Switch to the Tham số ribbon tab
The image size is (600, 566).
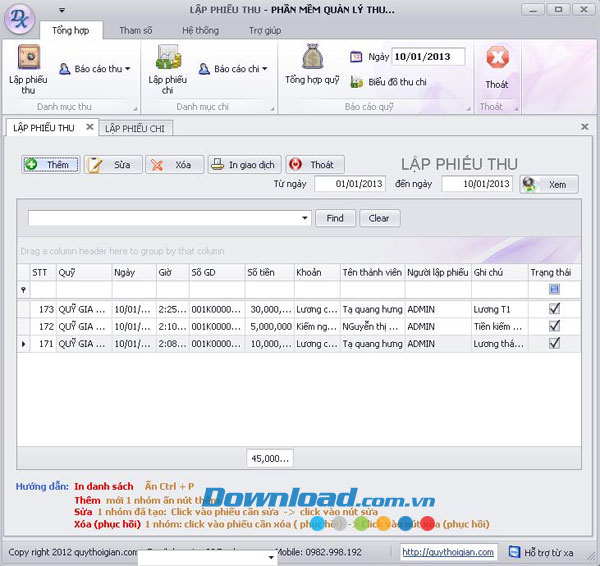point(136,31)
